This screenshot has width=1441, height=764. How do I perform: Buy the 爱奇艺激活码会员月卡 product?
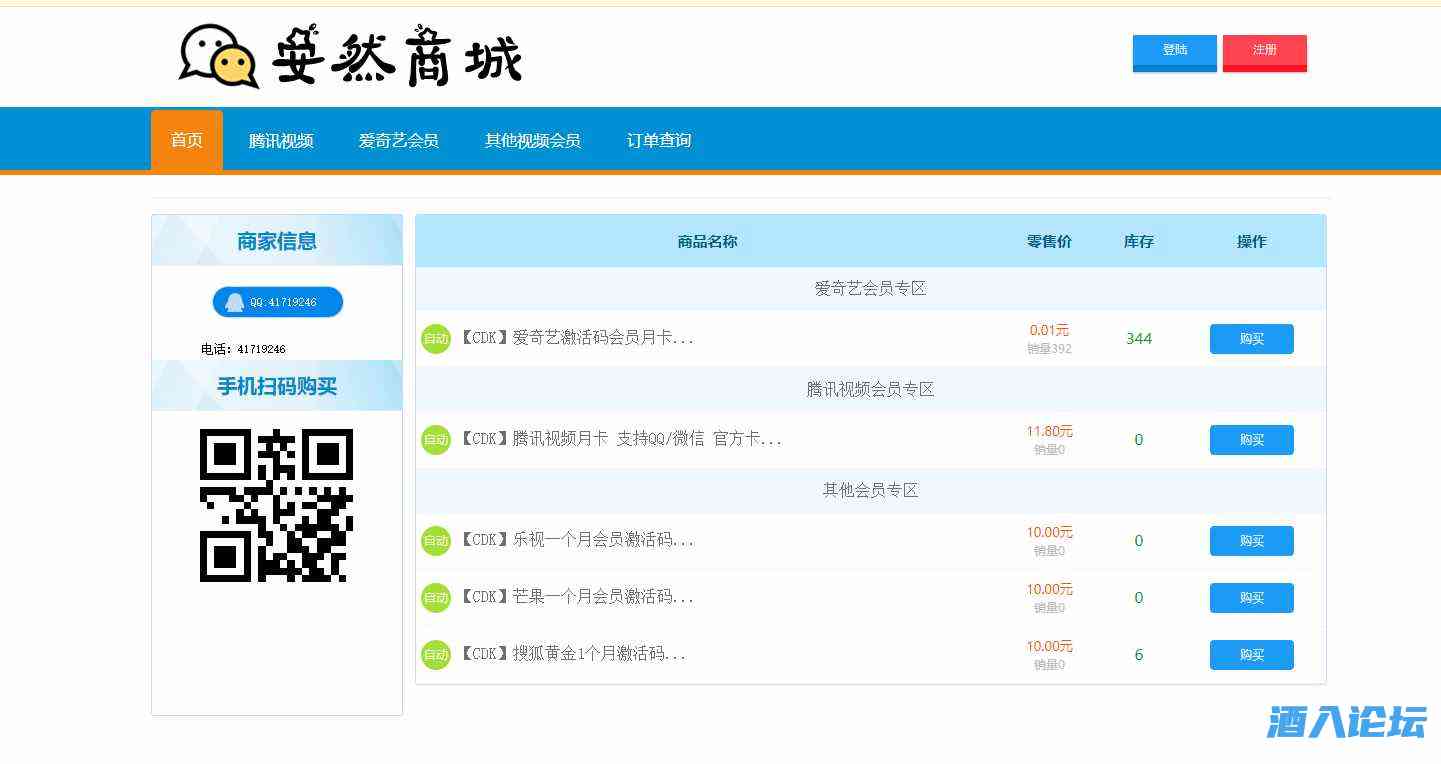1251,339
